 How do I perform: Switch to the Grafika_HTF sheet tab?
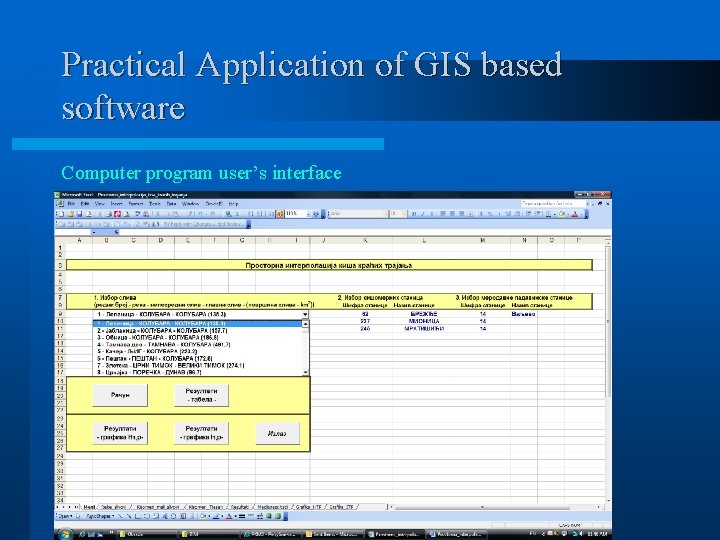click(309, 507)
